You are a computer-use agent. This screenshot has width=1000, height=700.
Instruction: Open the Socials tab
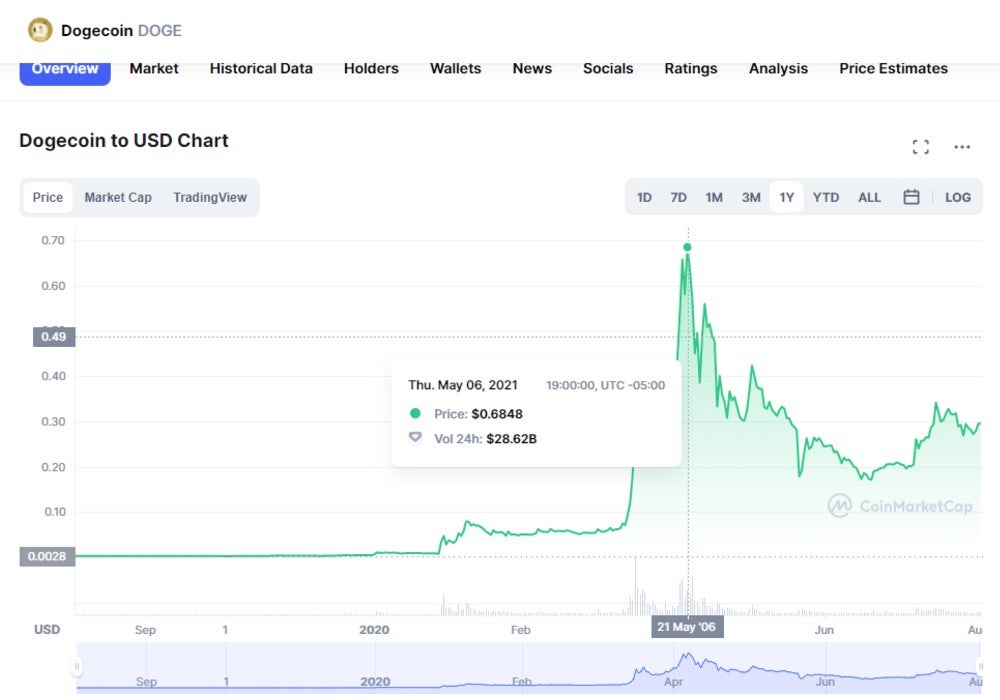tap(608, 69)
